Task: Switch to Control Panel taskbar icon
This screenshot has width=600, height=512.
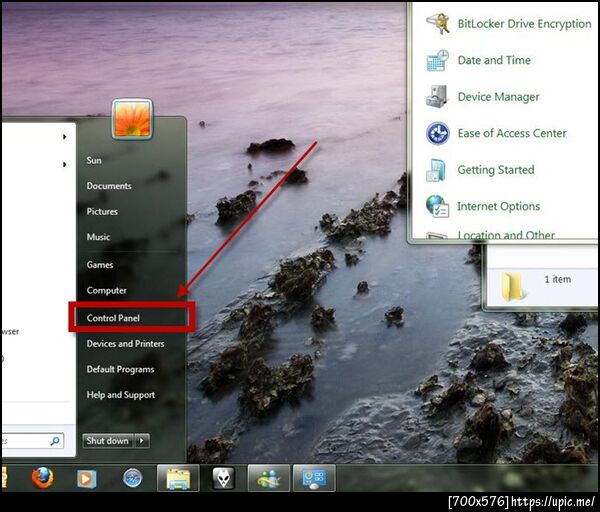Action: 314,478
